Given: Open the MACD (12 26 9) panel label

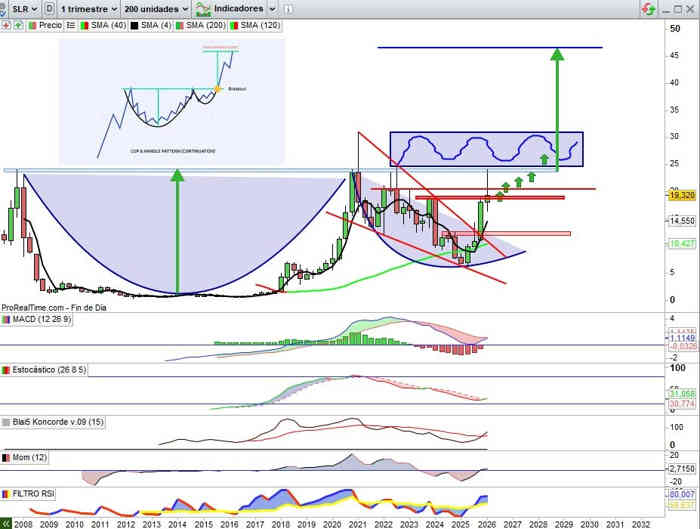Looking at the screenshot, I should pyautogui.click(x=36, y=319).
